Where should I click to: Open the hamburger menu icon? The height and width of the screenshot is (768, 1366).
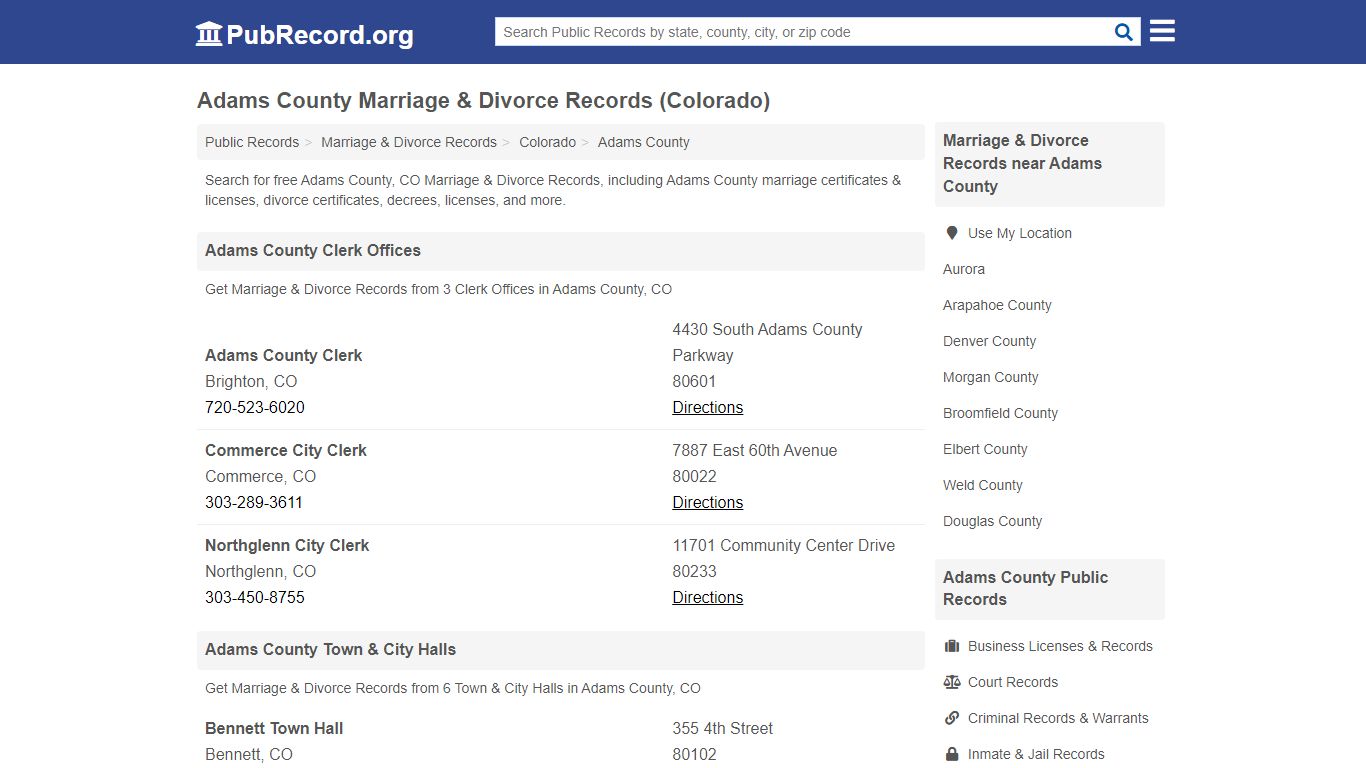(x=1162, y=31)
